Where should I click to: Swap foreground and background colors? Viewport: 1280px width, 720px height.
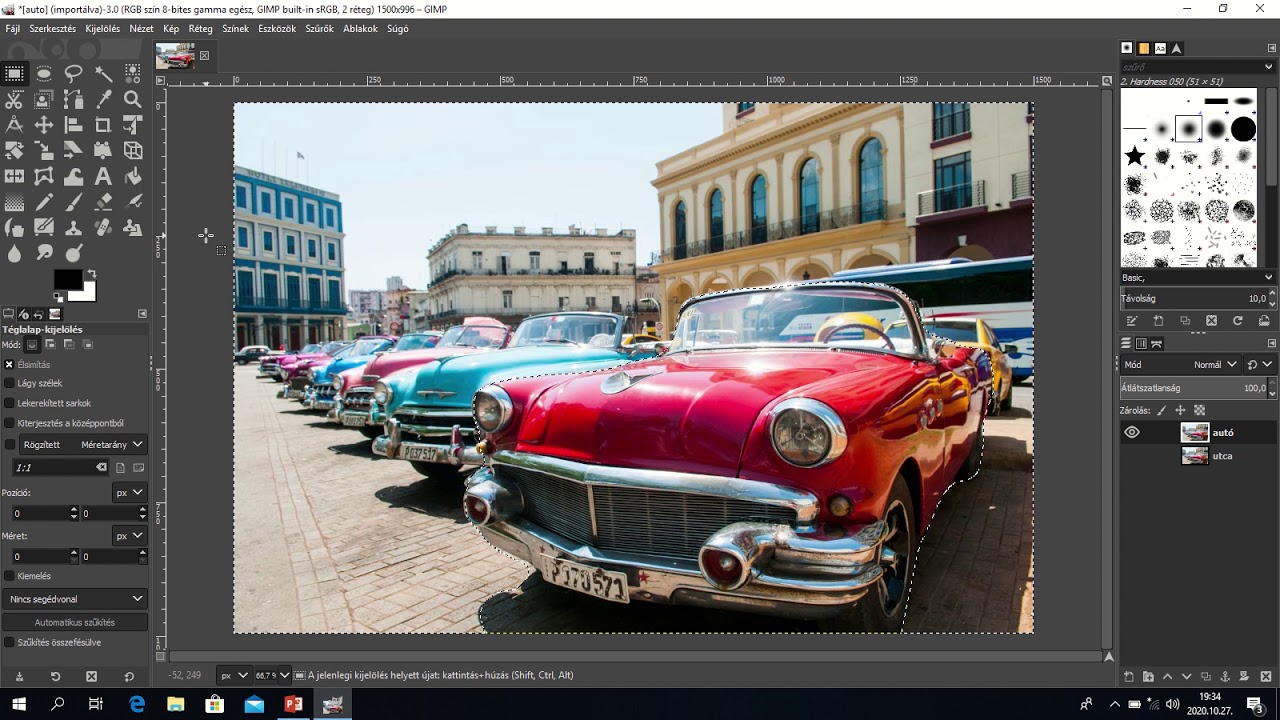coord(91,273)
